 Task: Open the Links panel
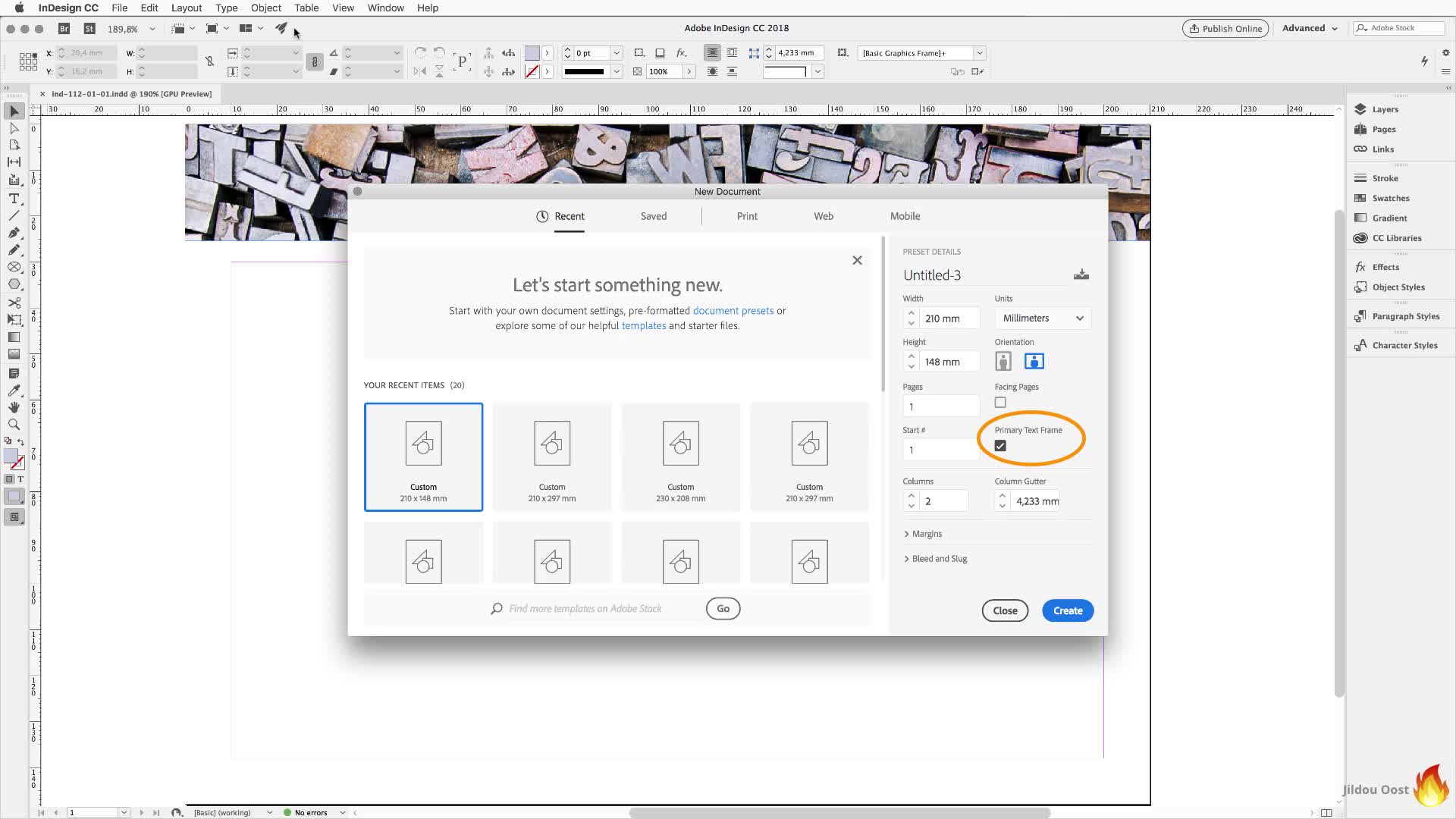tap(1374, 149)
